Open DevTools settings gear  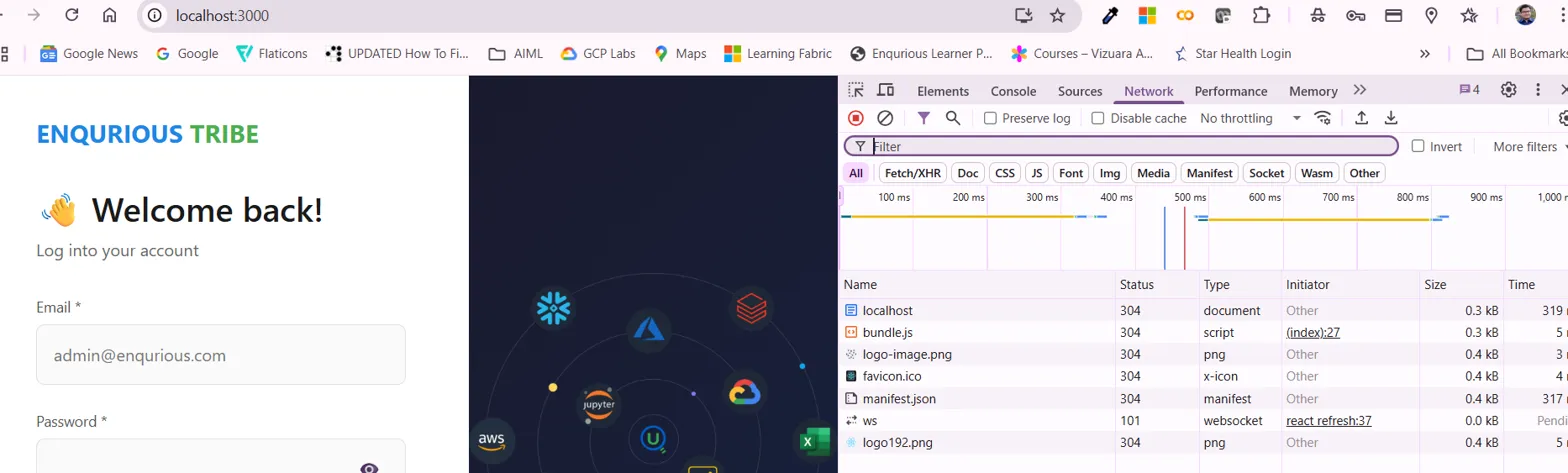tap(1508, 90)
